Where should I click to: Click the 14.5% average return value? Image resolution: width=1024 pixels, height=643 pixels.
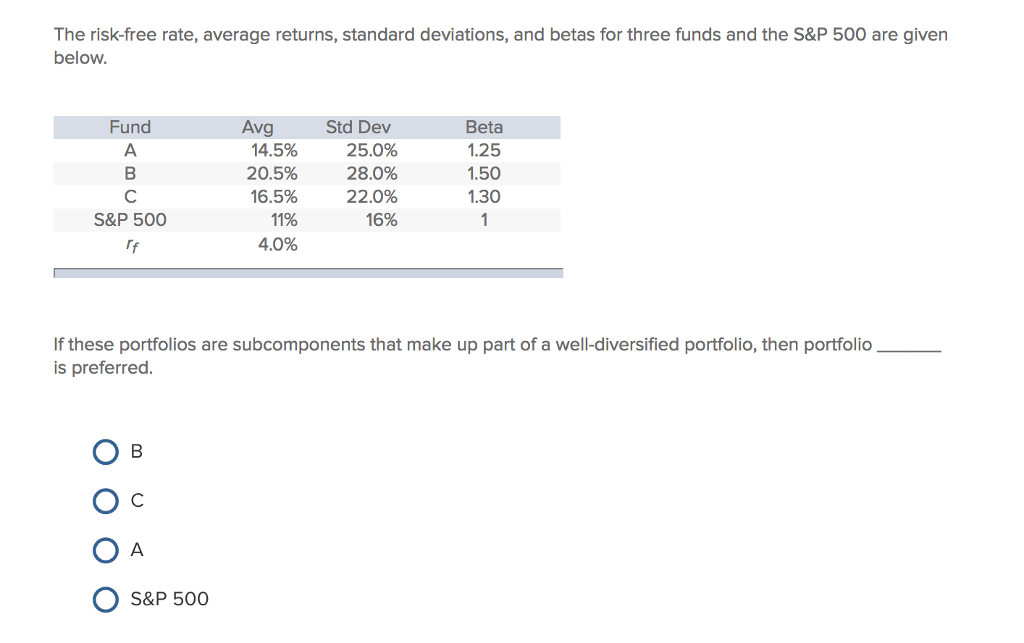coord(273,150)
